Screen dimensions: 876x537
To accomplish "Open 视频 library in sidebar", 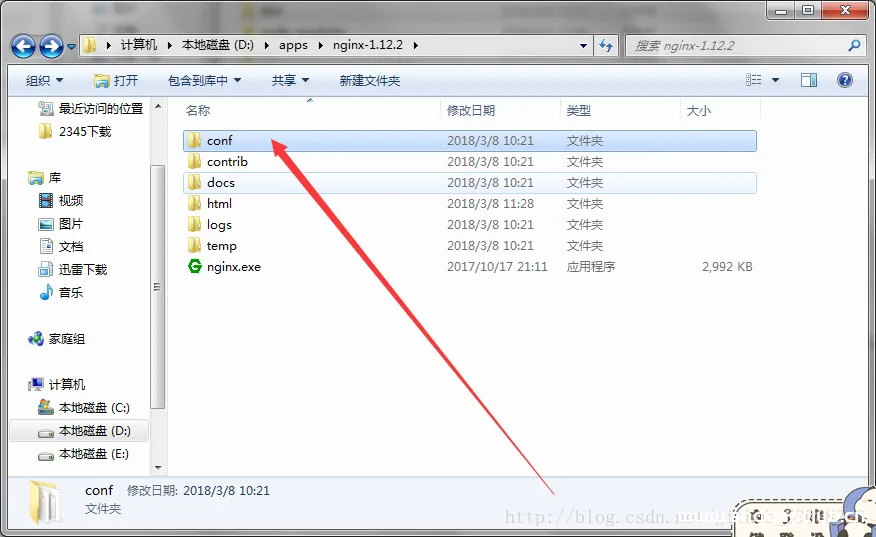I will [60, 200].
